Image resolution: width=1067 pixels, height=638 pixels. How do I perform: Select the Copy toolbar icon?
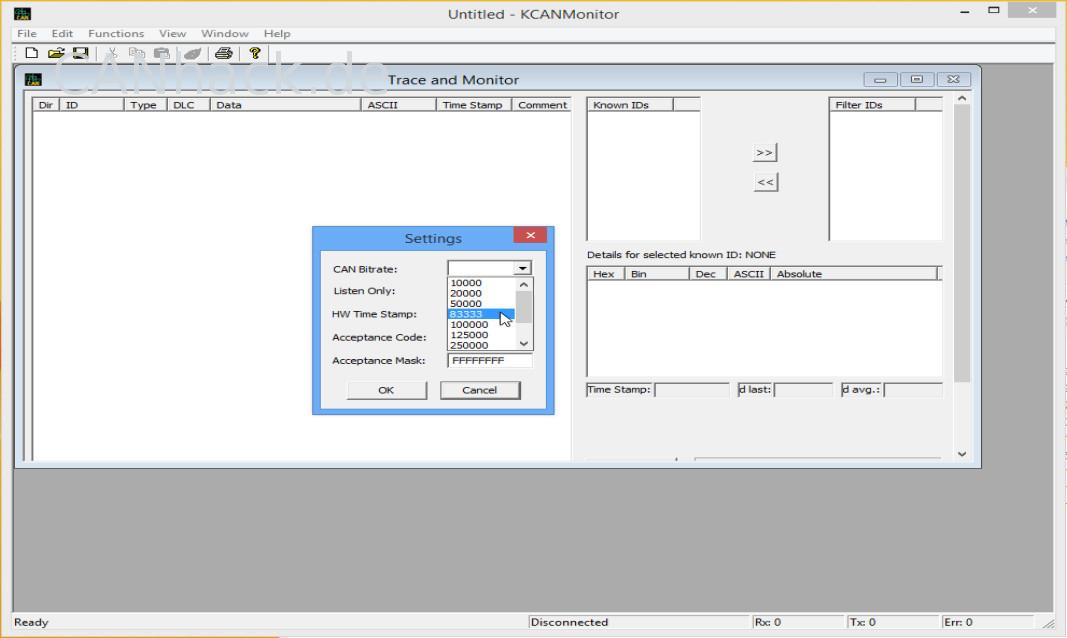137,53
